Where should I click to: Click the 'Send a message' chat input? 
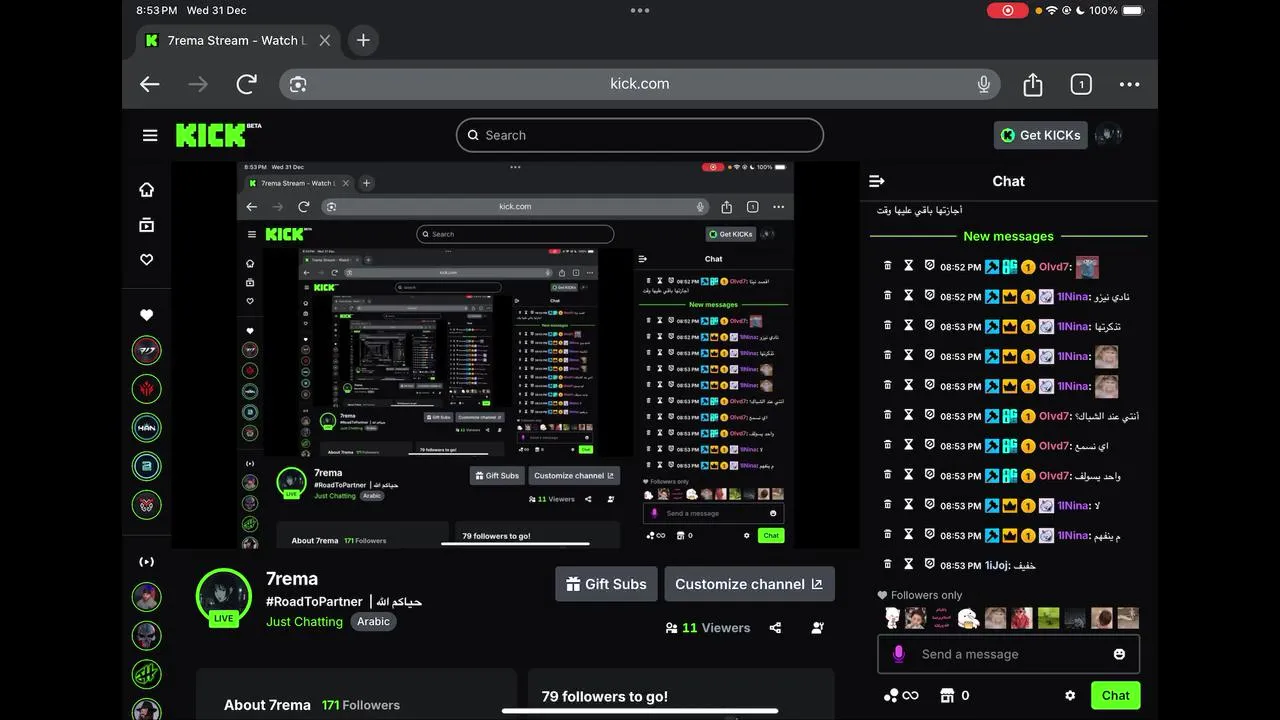1008,654
